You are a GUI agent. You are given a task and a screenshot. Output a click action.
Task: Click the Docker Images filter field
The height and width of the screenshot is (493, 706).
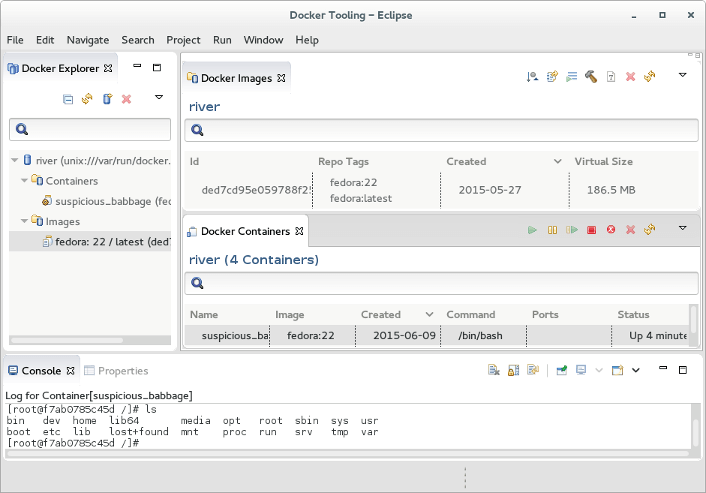(441, 130)
